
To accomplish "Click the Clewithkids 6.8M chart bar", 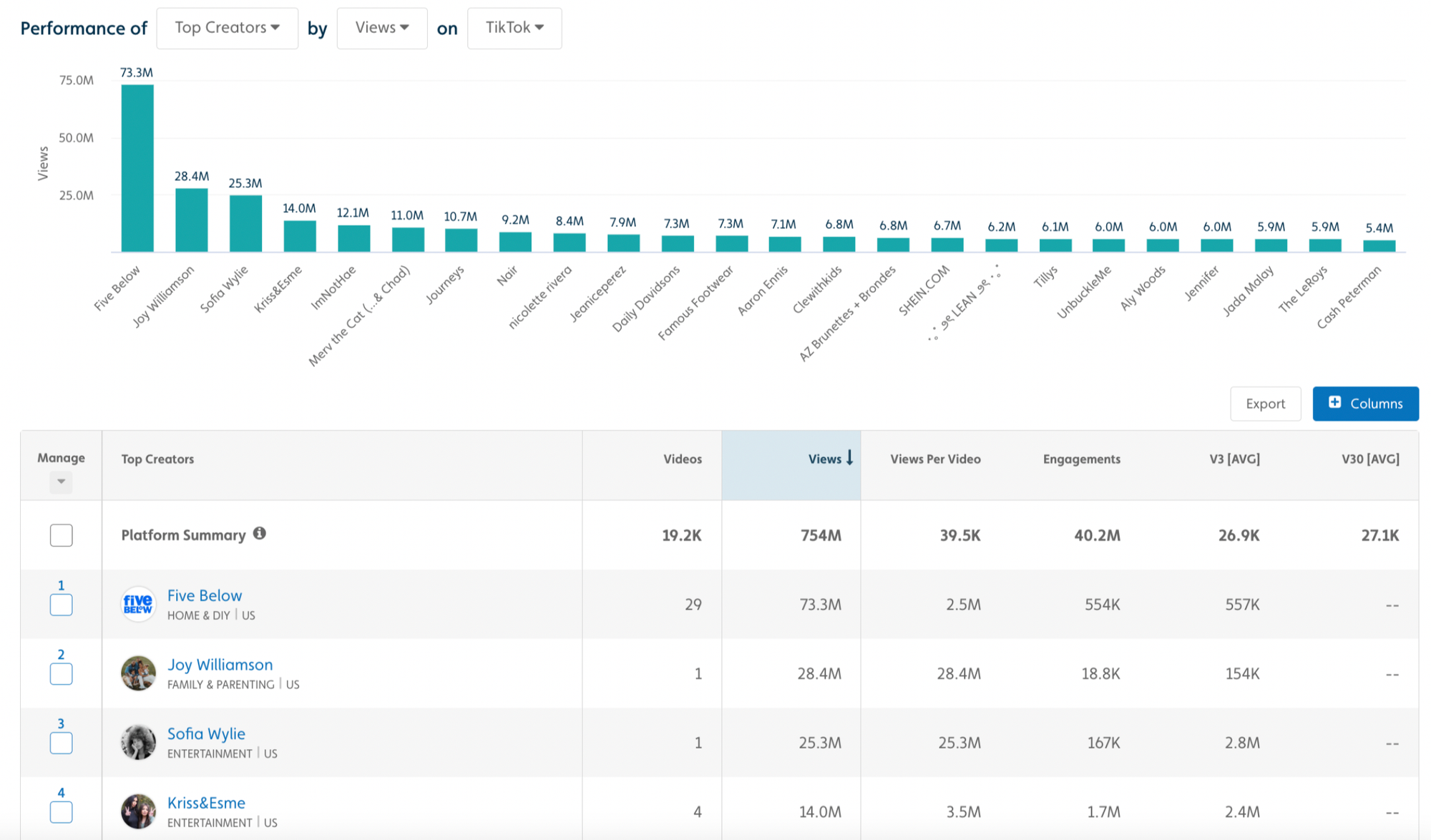I will 839,245.
